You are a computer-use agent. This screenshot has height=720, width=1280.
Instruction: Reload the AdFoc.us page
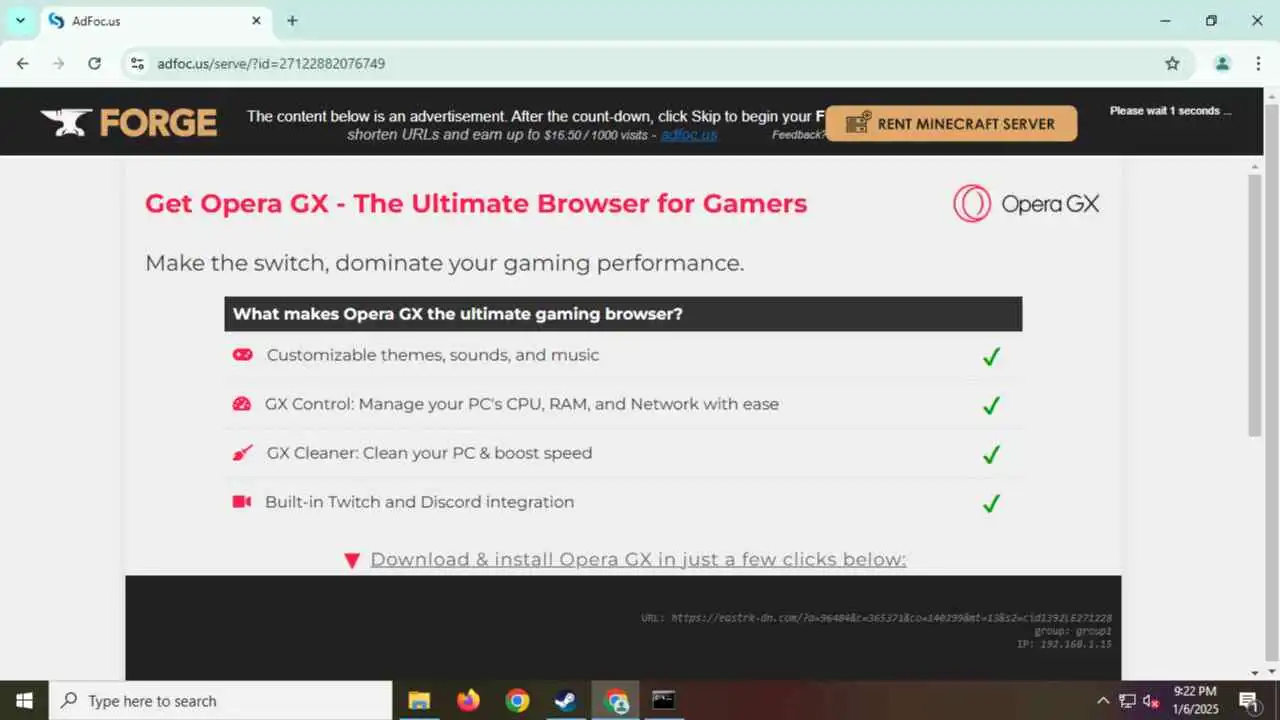94,63
